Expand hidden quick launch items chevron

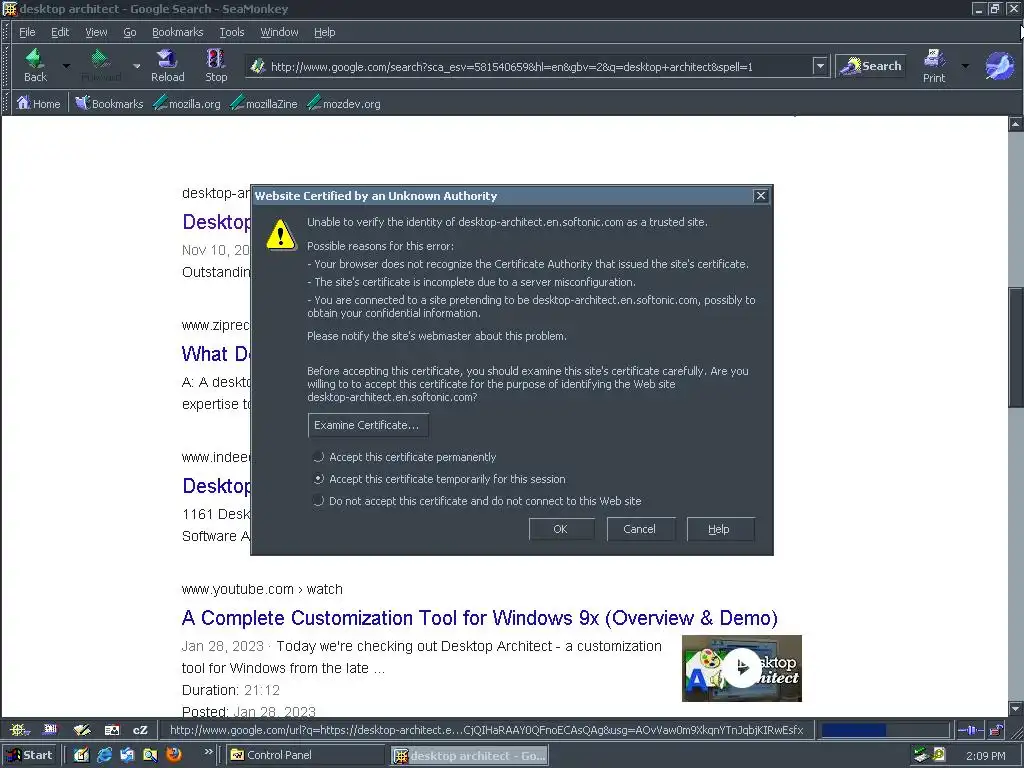point(208,752)
